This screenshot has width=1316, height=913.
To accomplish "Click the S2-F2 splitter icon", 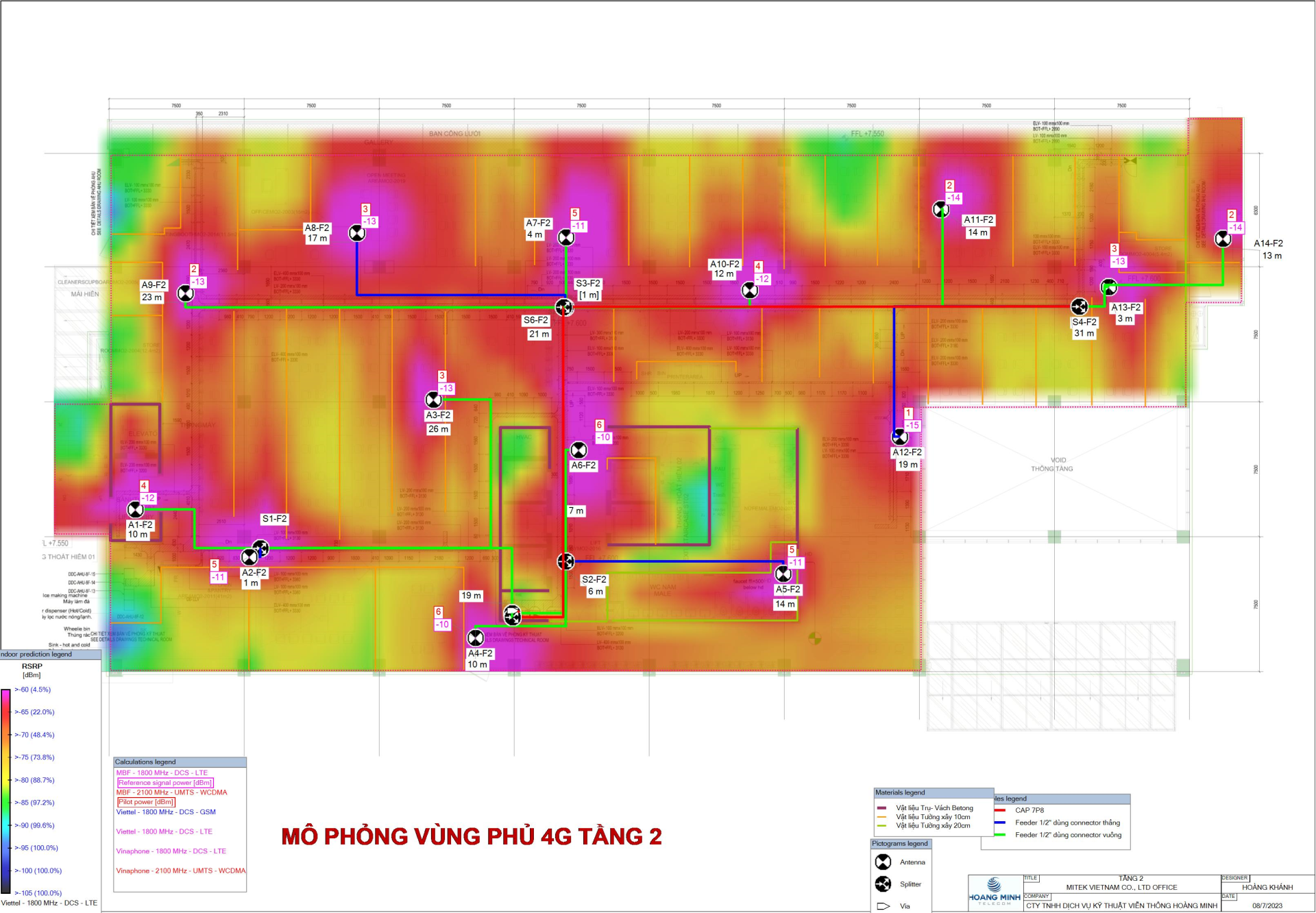I will (x=565, y=561).
